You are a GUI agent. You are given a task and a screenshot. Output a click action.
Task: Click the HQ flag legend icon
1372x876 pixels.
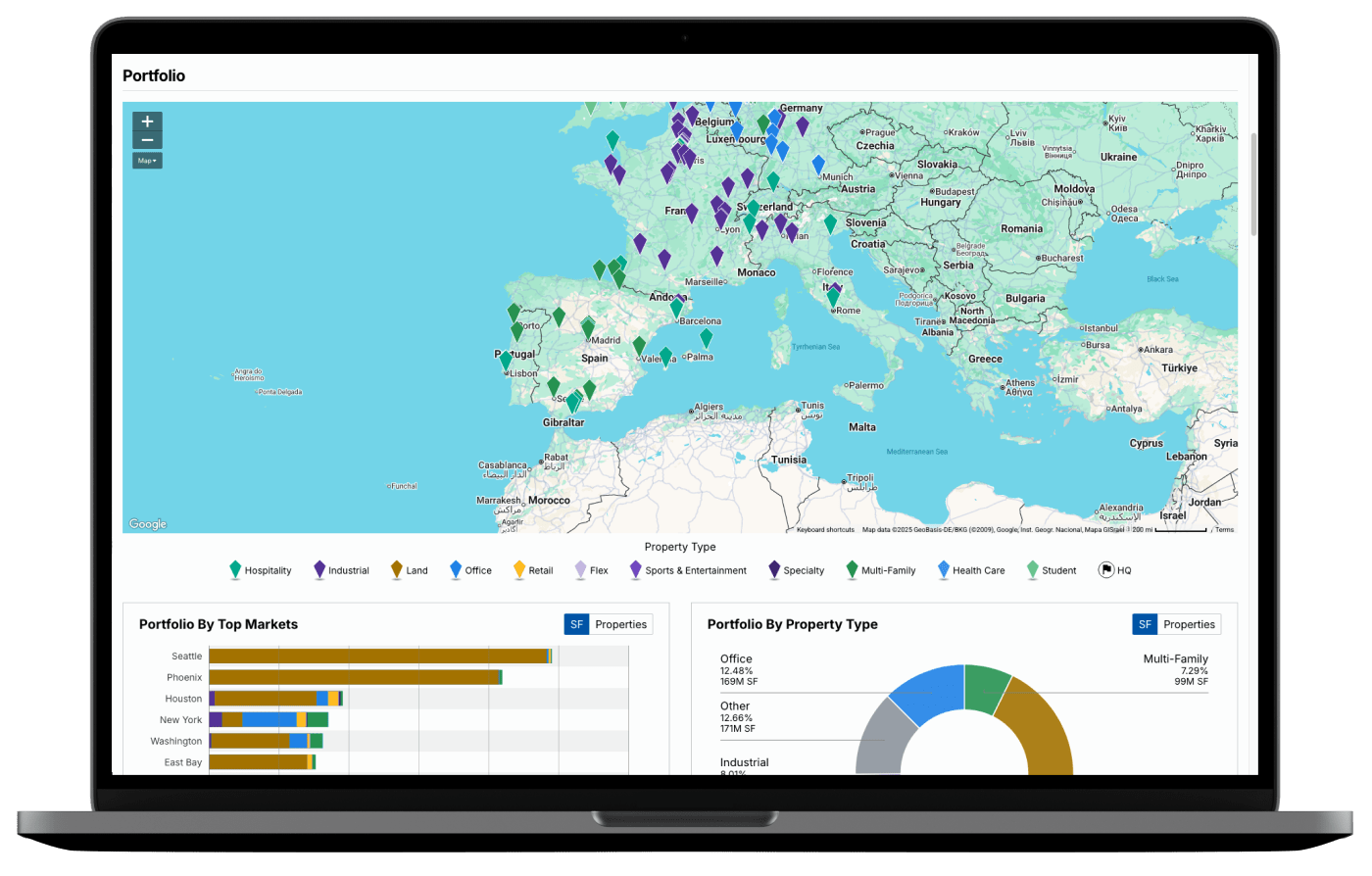pyautogui.click(x=1105, y=569)
